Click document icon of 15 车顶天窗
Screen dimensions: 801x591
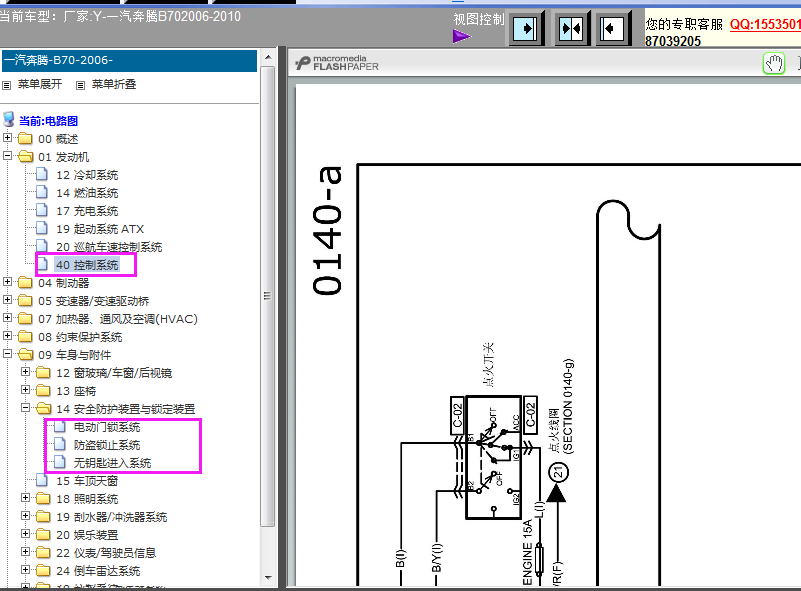(x=42, y=480)
